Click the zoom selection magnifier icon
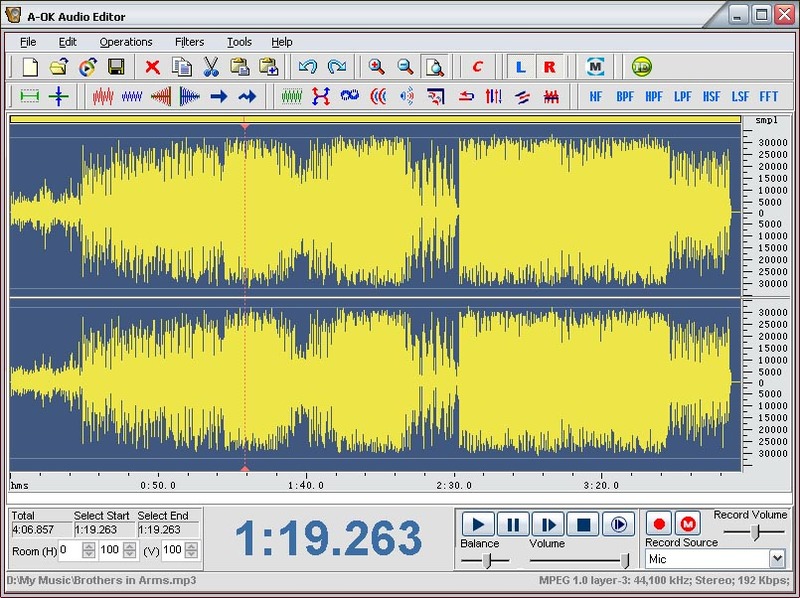The width and height of the screenshot is (800, 598). tap(435, 67)
